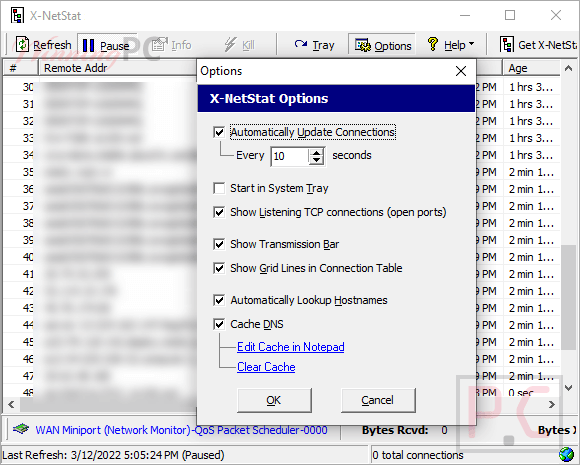Click the globe icon in the status bar

[x=566, y=455]
